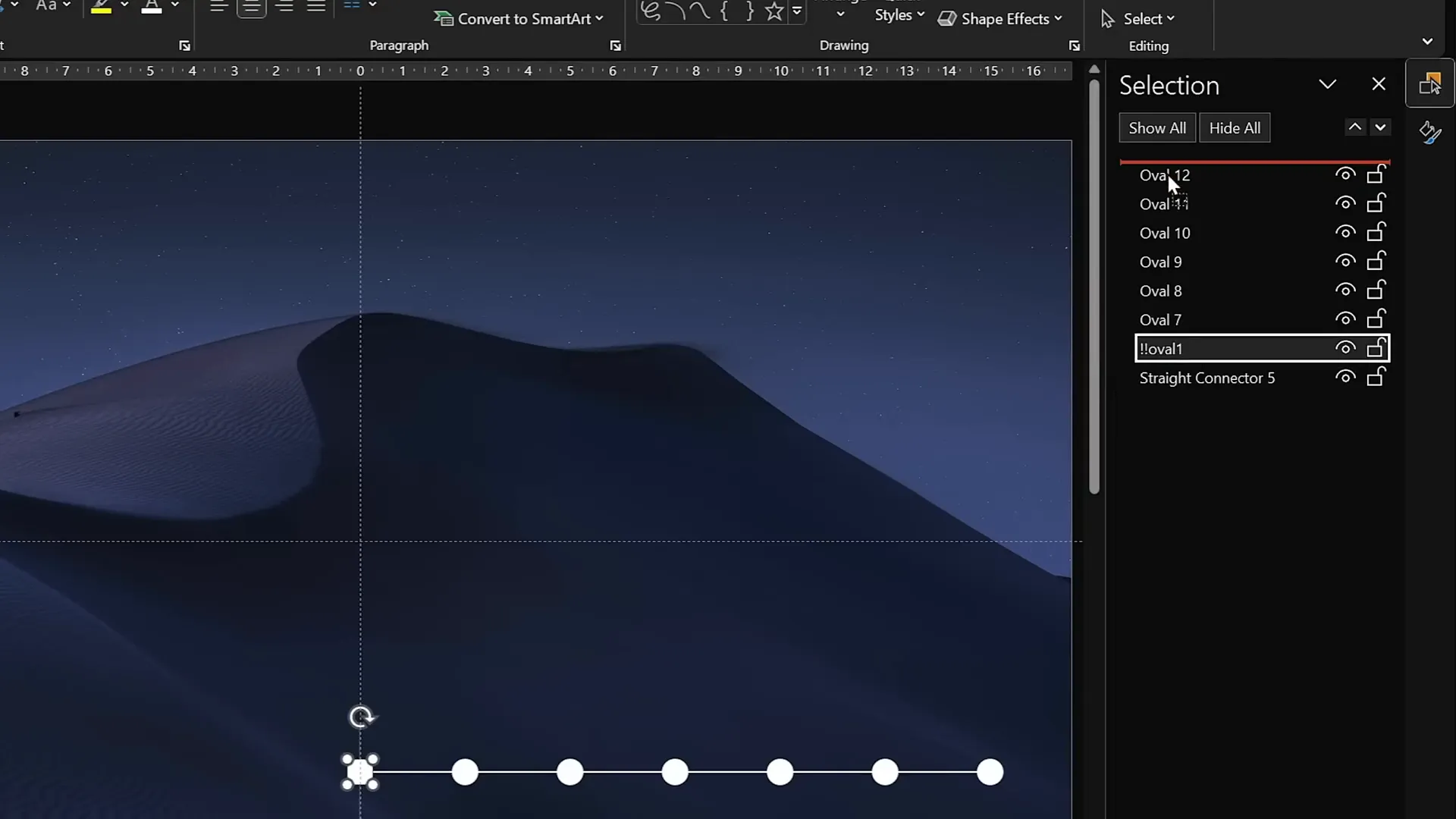The width and height of the screenshot is (1456, 819).
Task: Open Selection pane options chevron
Action: [x=1327, y=84]
